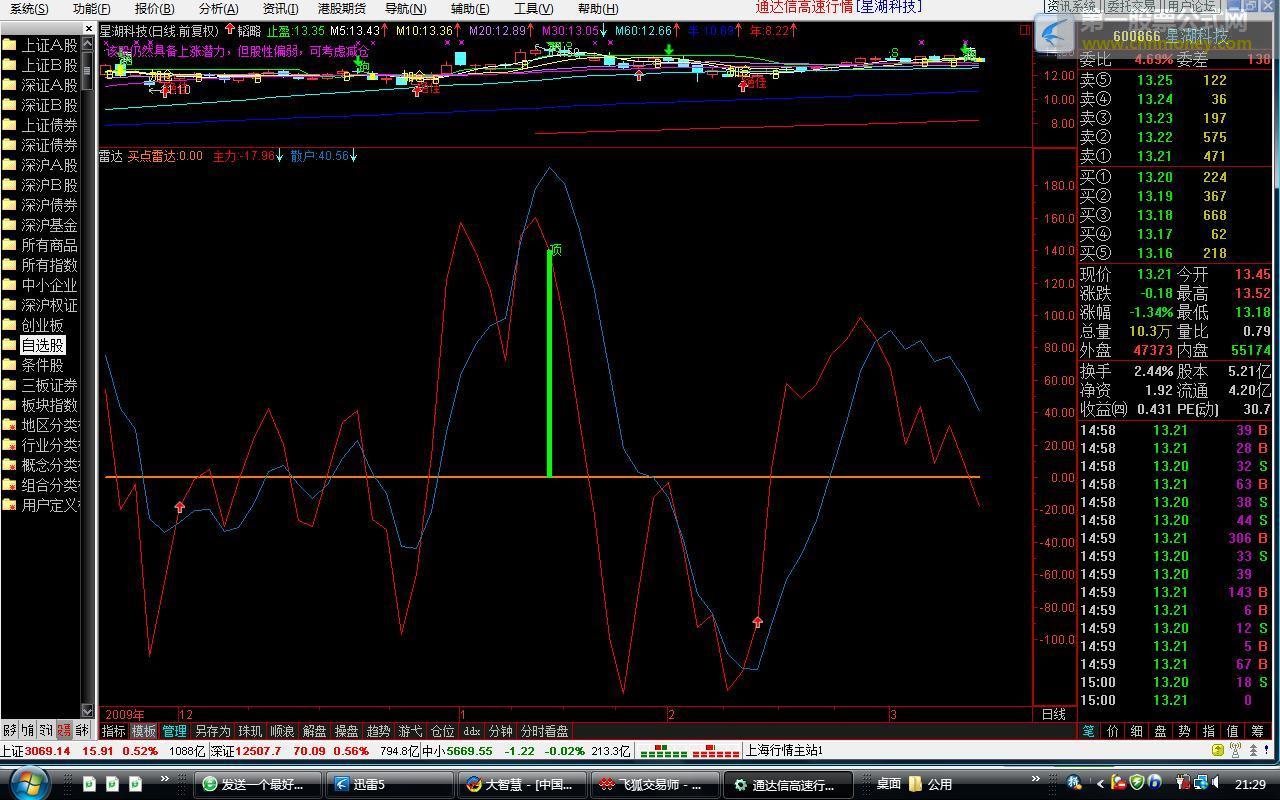Image resolution: width=1280 pixels, height=800 pixels.
Task: Select 操盘 indicator tab
Action: click(x=346, y=731)
